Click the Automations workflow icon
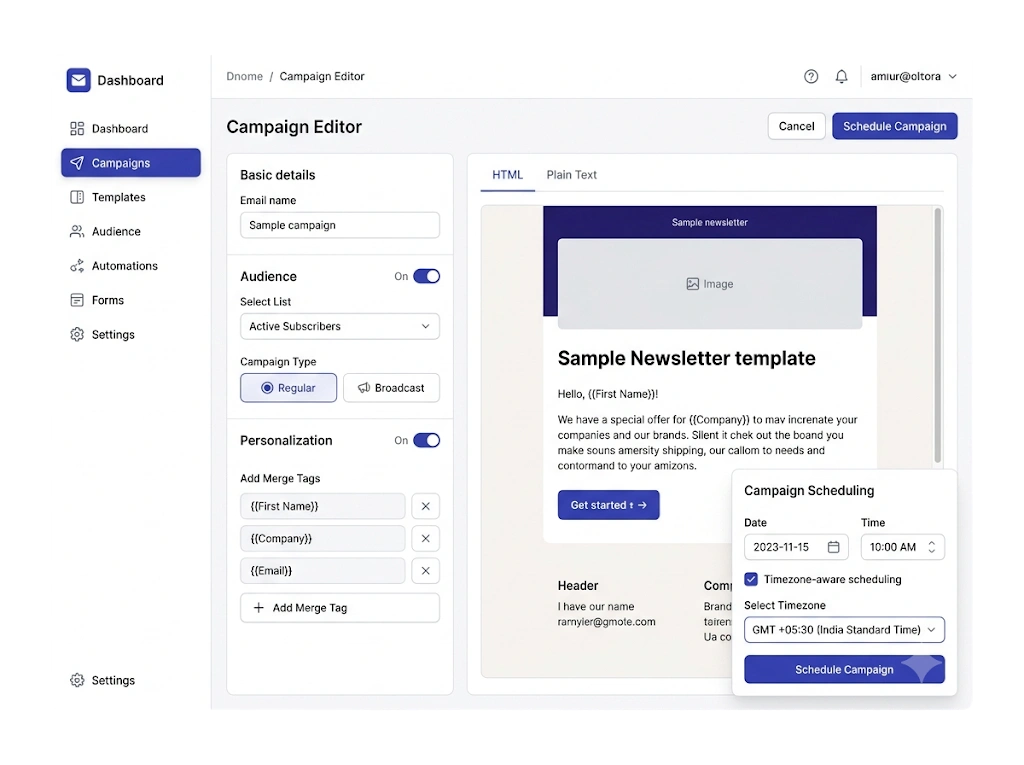The height and width of the screenshot is (765, 1024). [77, 266]
